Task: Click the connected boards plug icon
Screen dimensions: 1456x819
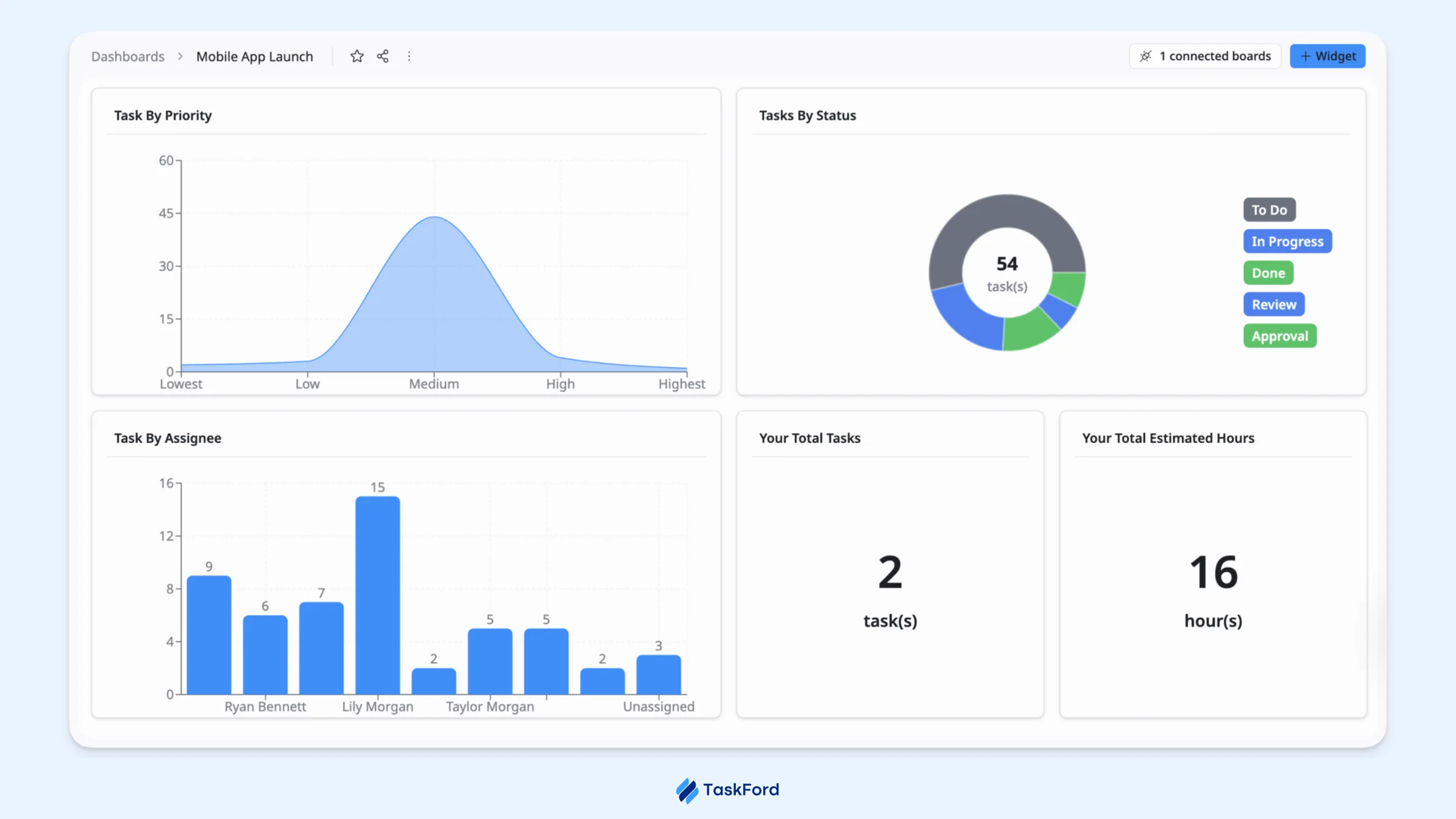Action: click(x=1145, y=56)
